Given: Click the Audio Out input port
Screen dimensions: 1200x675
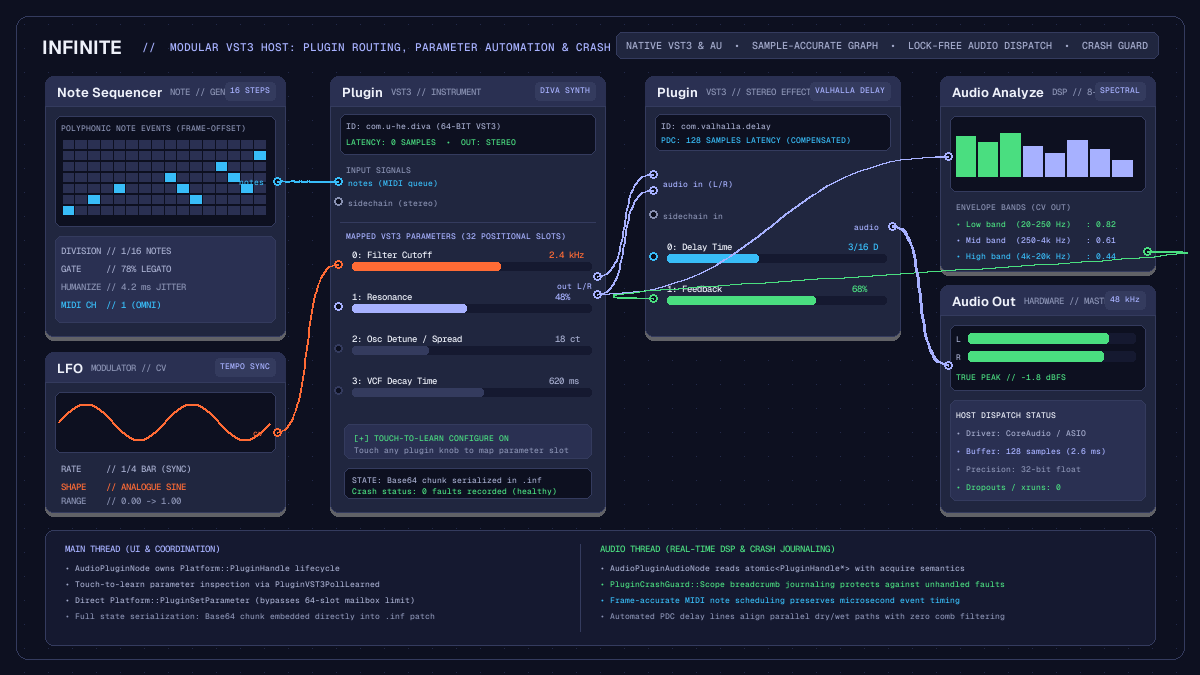Looking at the screenshot, I should (948, 365).
